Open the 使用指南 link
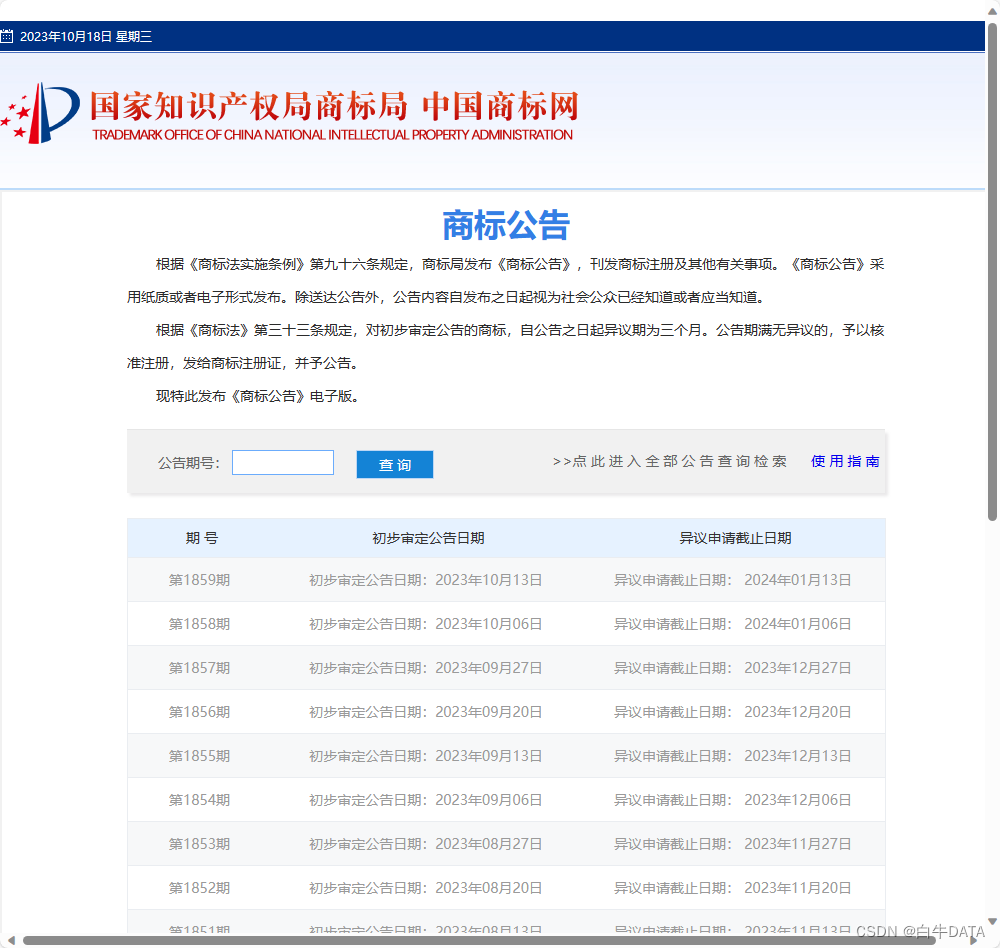The height and width of the screenshot is (948, 1000). click(846, 461)
